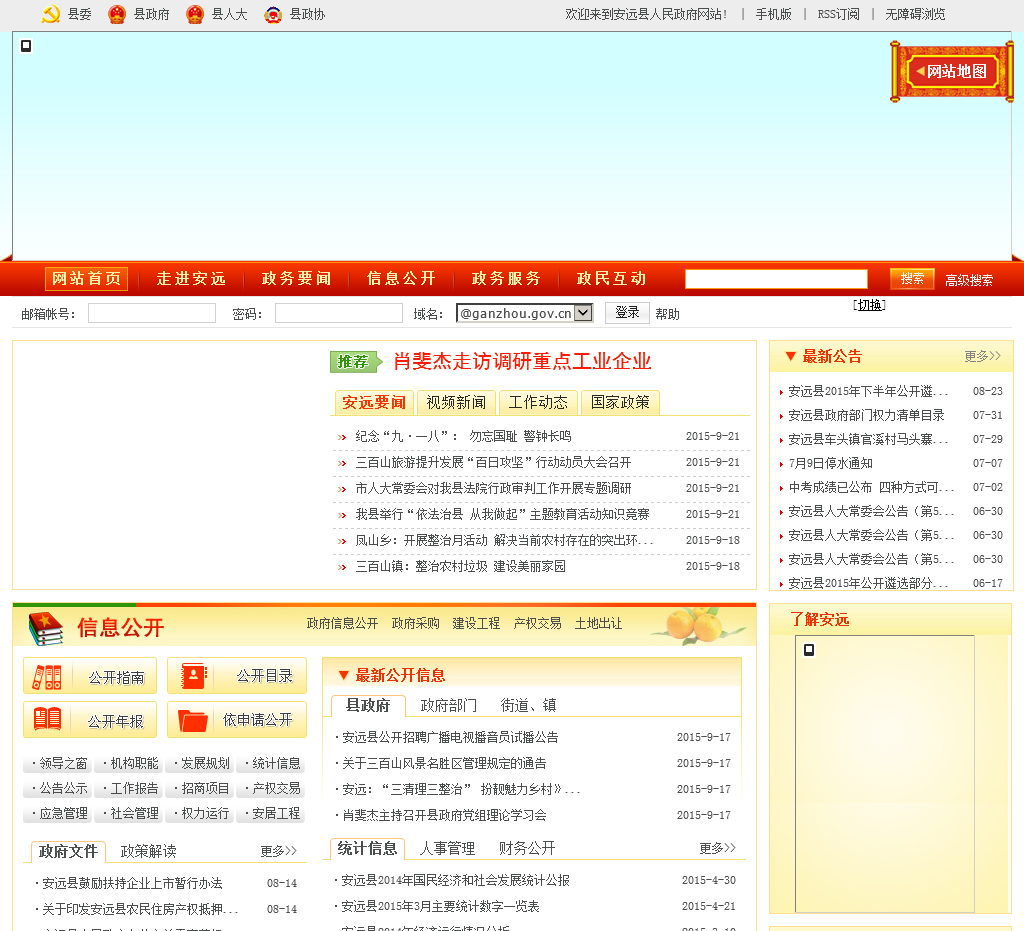1024x931 pixels.
Task: Click 更多>> beside 政策解读 tab
Action: (x=279, y=851)
